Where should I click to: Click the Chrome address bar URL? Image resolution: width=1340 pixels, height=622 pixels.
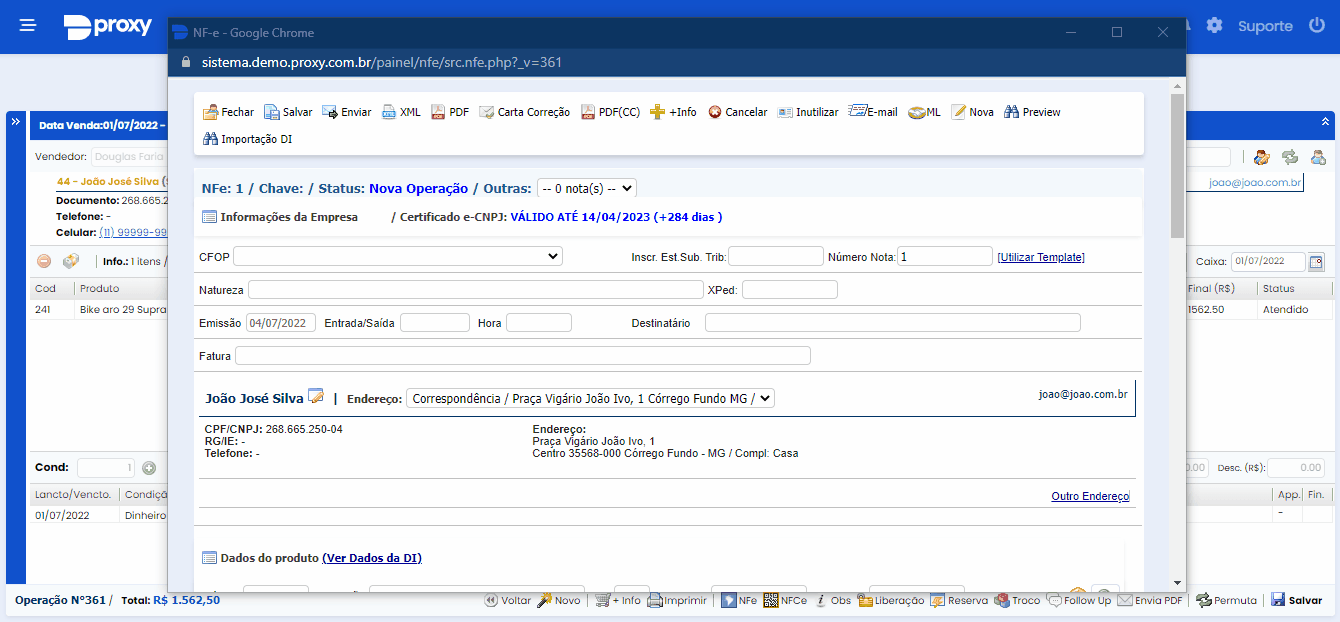tap(382, 62)
